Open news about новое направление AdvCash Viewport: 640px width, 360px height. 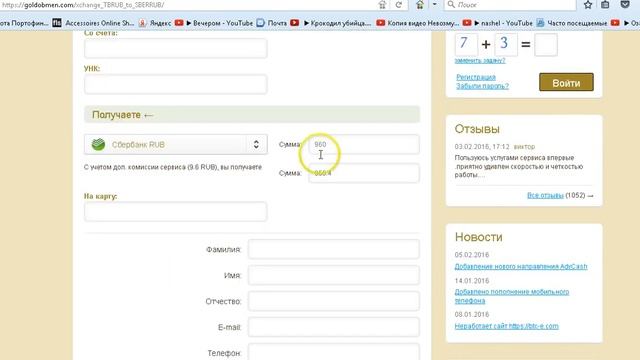pyautogui.click(x=521, y=267)
